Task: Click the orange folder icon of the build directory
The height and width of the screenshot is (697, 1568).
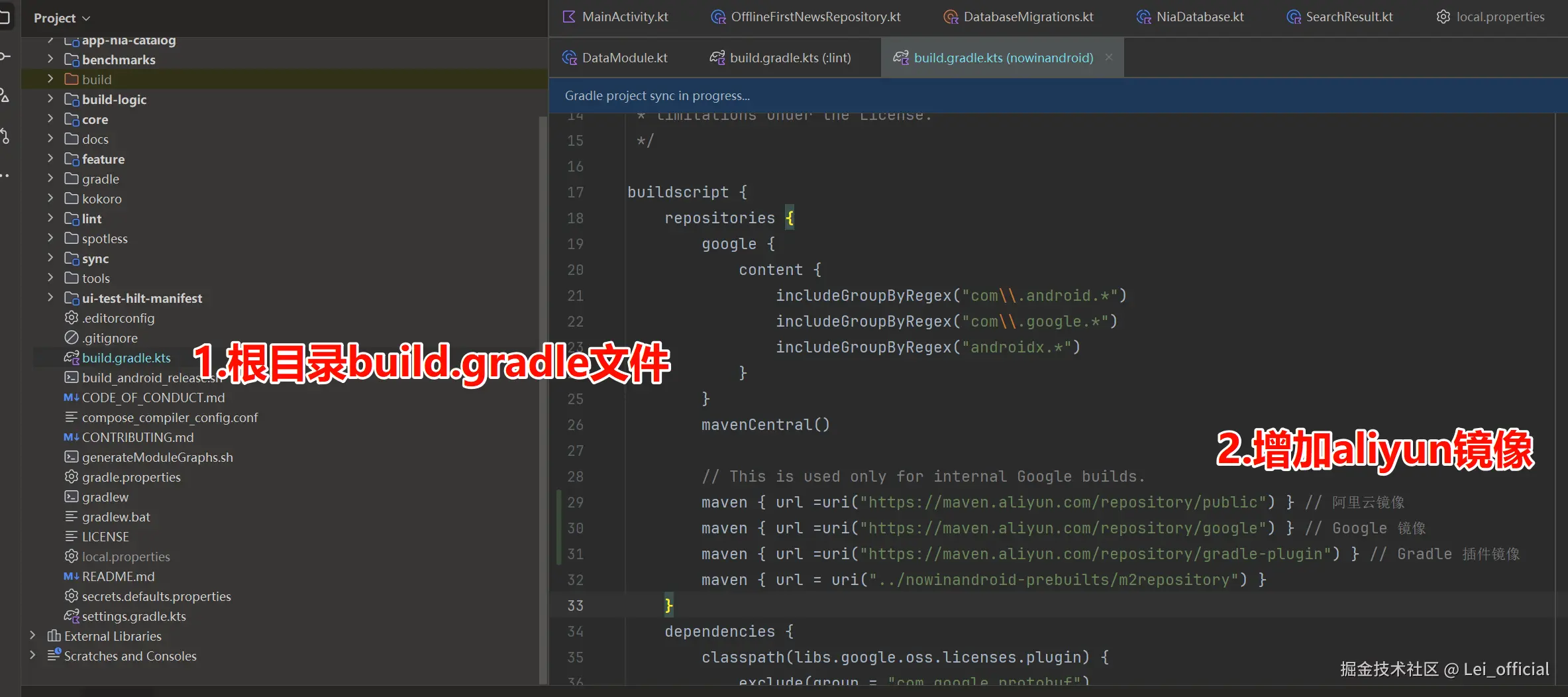Action: [72, 80]
